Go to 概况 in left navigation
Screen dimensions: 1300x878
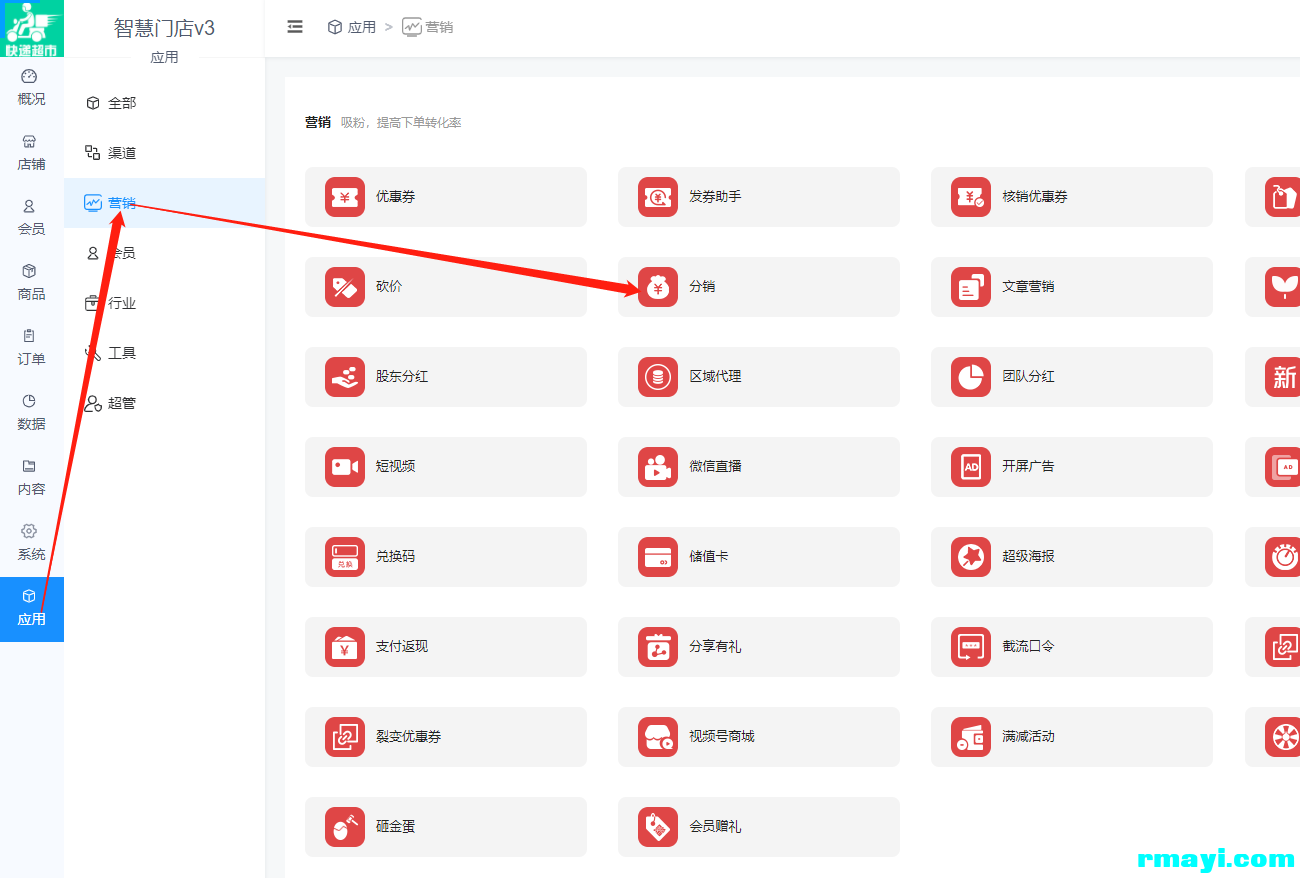(31, 87)
